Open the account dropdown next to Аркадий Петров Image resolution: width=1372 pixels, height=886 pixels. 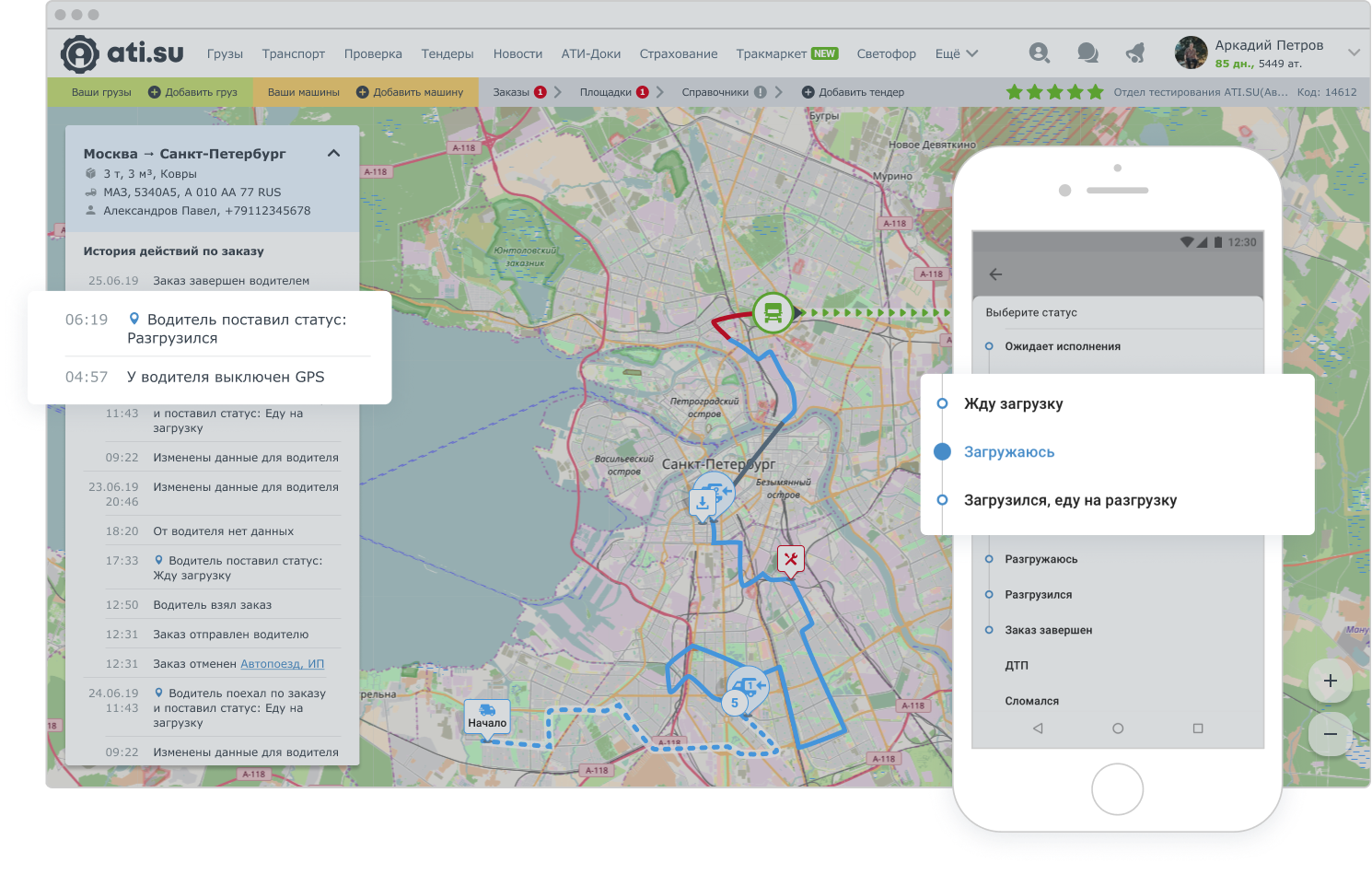pyautogui.click(x=1353, y=52)
